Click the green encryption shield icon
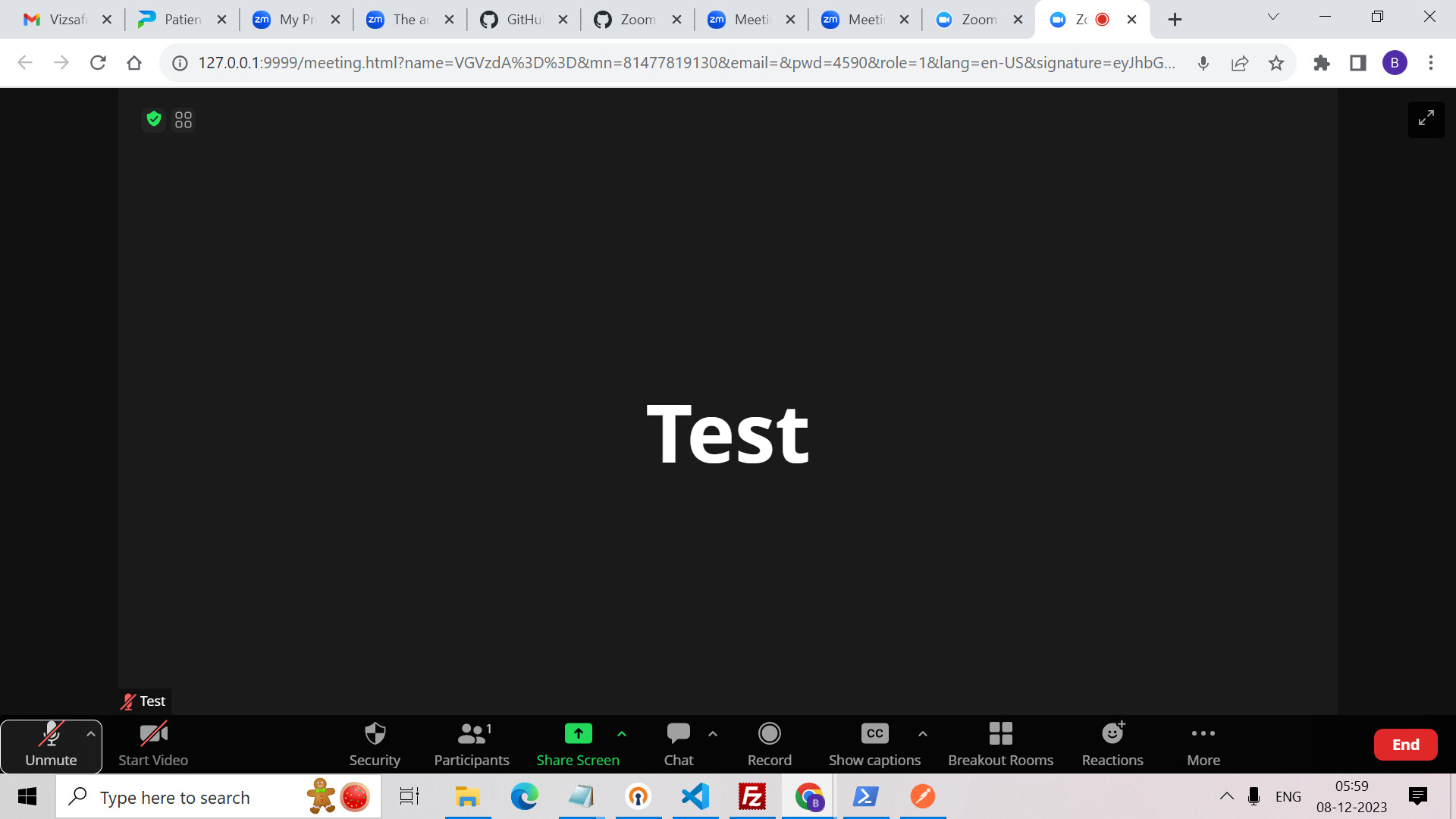This screenshot has height=819, width=1456. (154, 119)
